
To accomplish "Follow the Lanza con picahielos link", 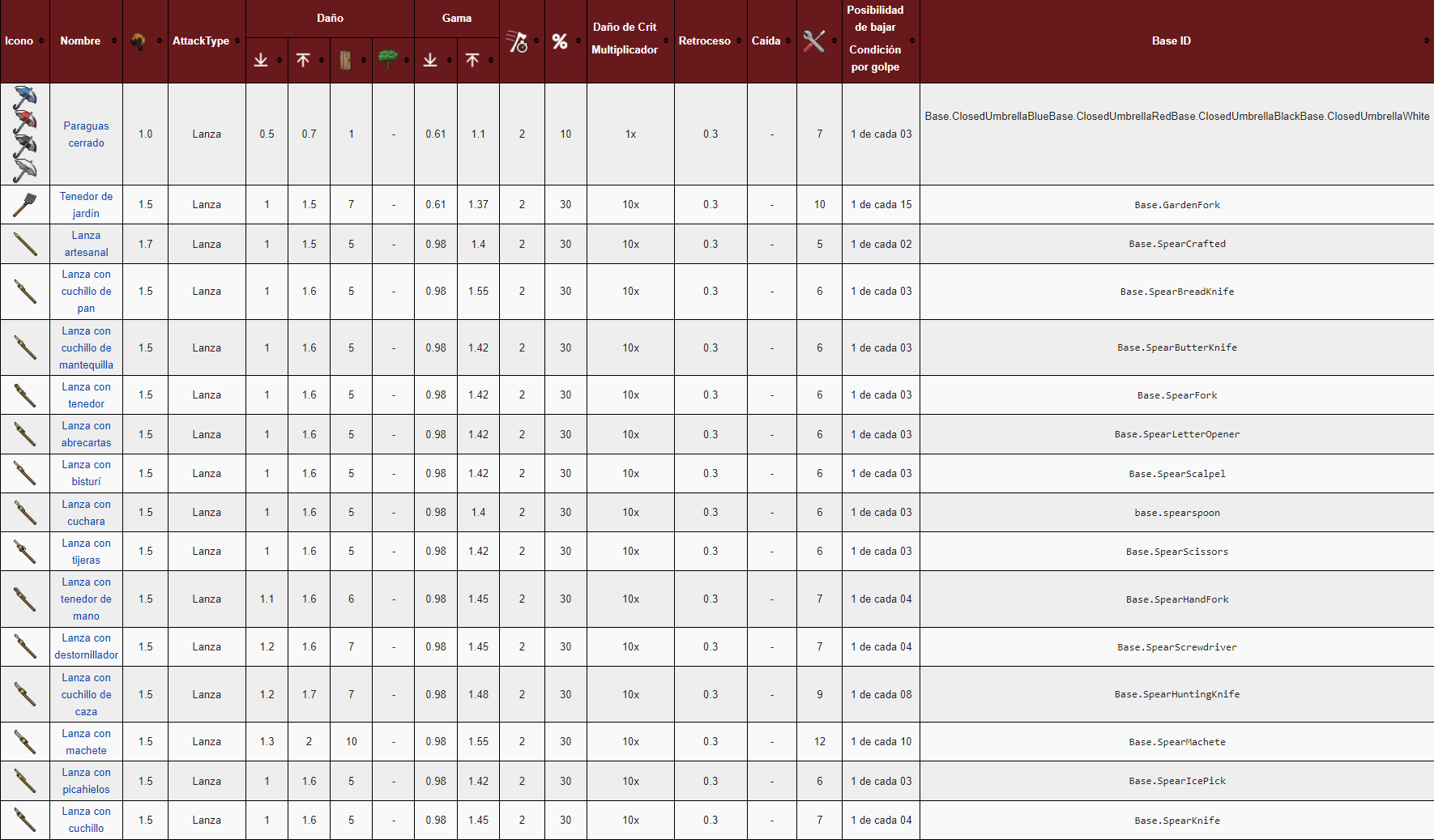I will tap(86, 781).
